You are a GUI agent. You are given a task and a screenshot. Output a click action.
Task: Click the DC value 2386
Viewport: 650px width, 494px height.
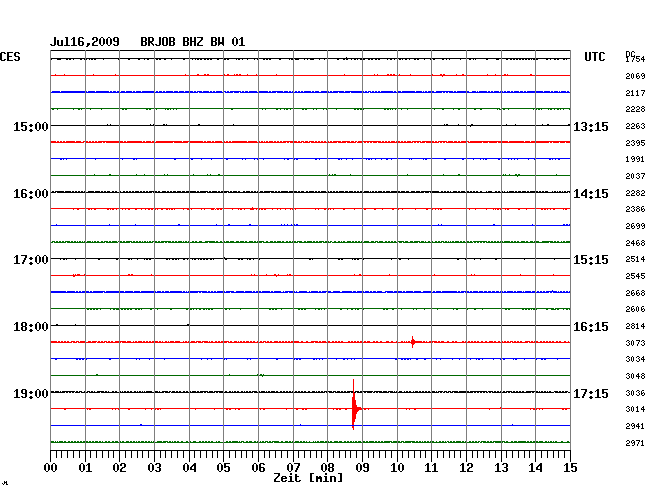pyautogui.click(x=635, y=209)
